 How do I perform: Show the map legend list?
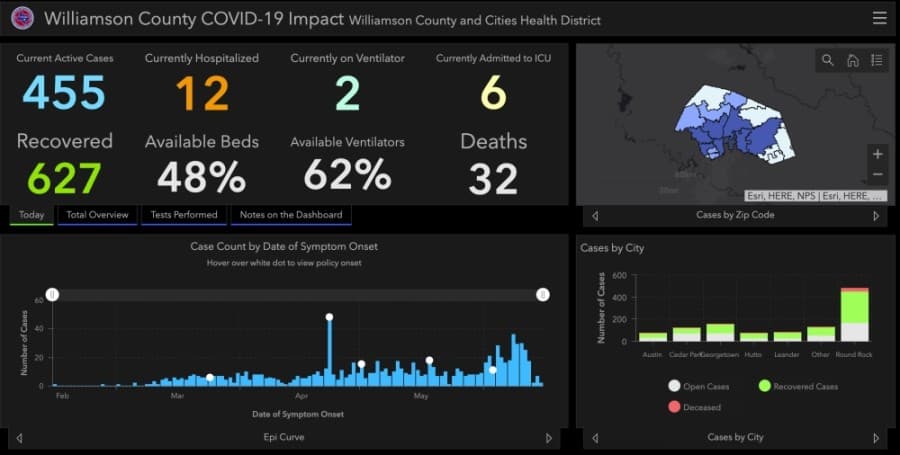point(876,60)
